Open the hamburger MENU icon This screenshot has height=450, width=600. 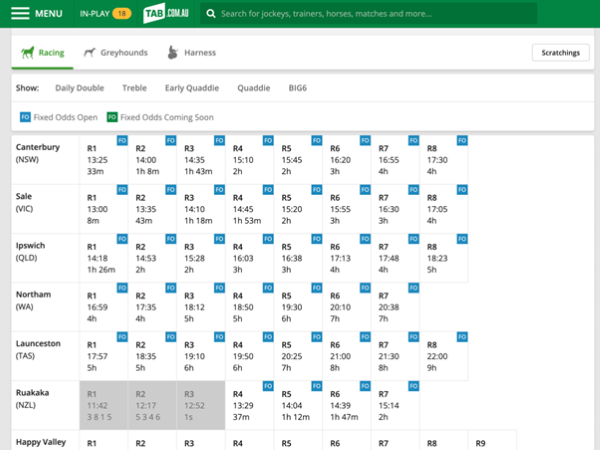(x=20, y=13)
